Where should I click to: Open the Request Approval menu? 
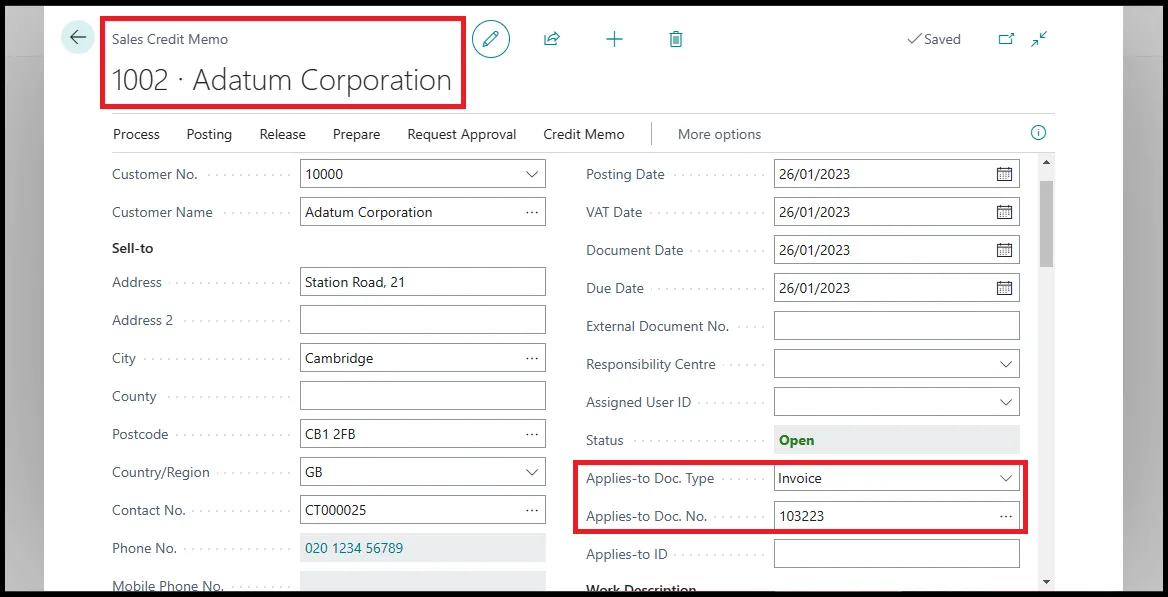(x=462, y=134)
